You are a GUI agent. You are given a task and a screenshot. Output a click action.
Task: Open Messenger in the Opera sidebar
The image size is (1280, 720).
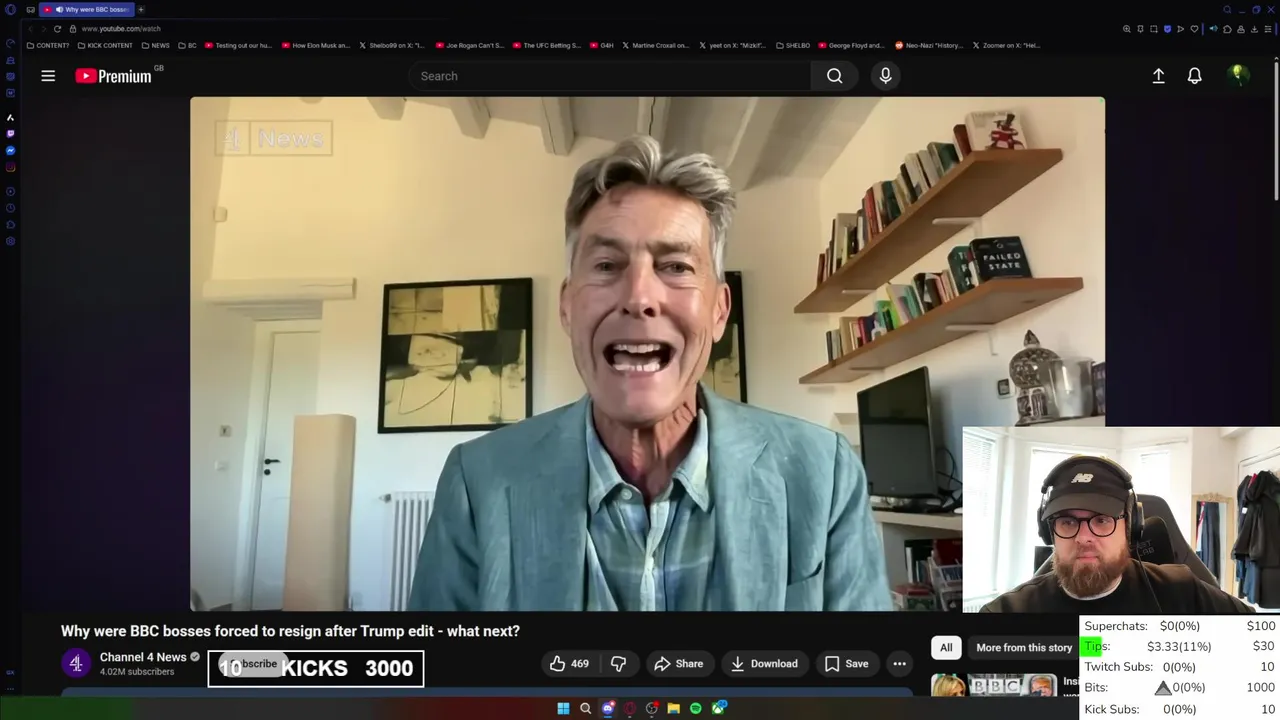pos(10,150)
